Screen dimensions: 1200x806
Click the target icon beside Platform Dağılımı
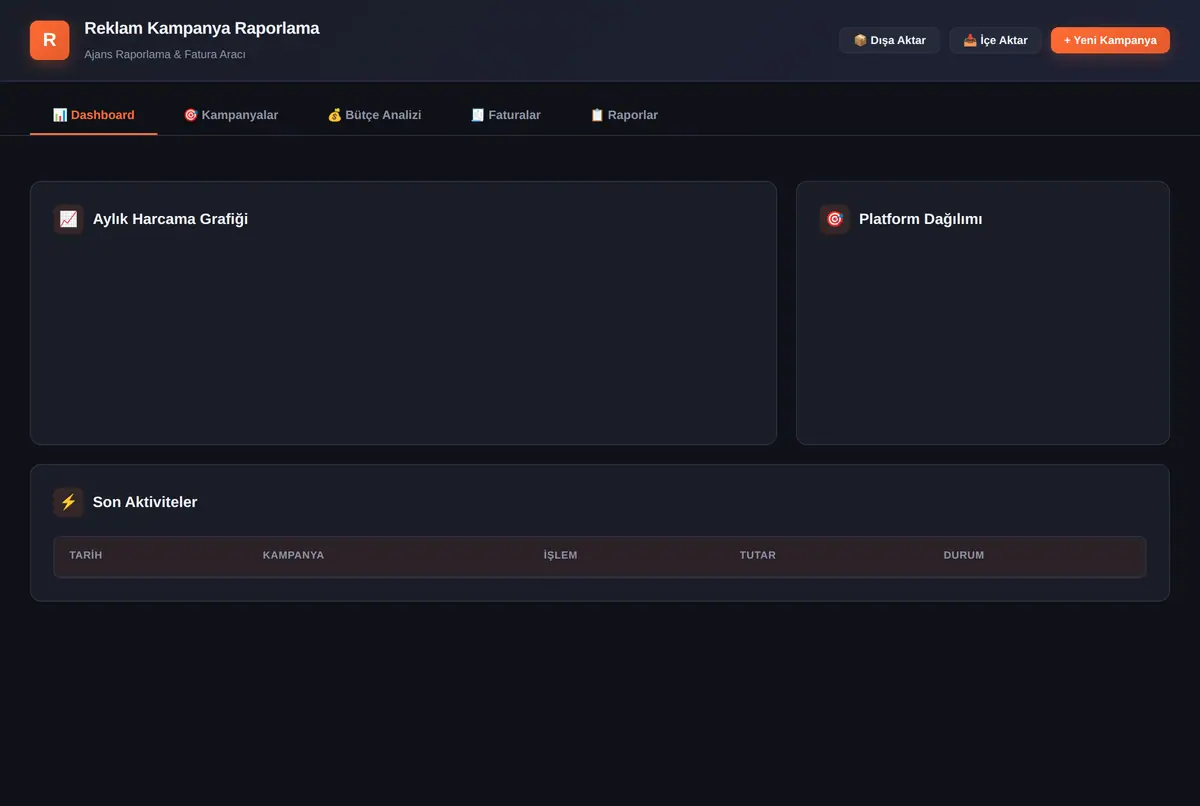(834, 219)
